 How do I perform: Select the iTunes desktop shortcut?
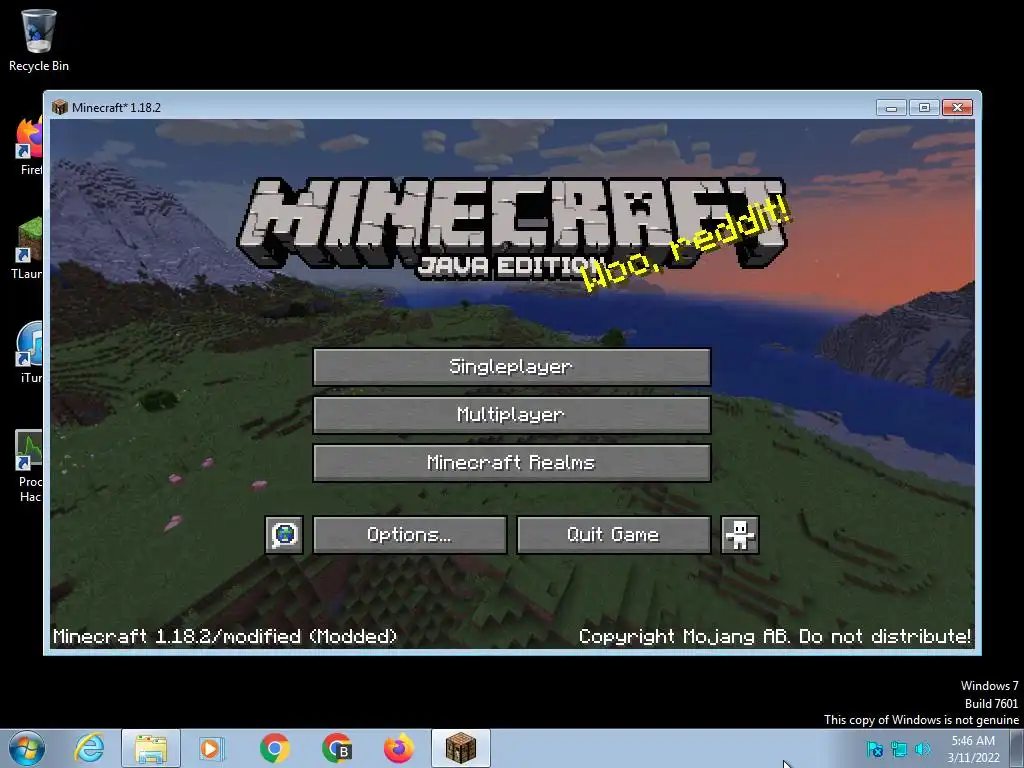click(x=29, y=353)
